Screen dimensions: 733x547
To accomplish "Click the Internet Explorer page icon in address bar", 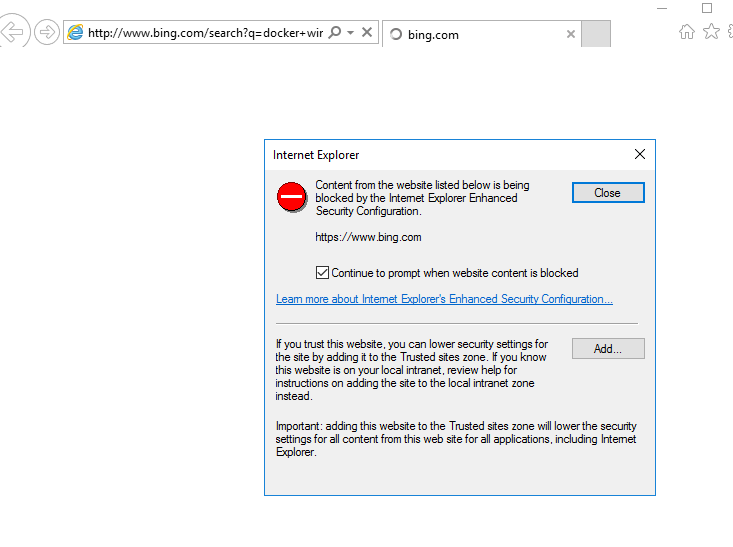I will (75, 32).
